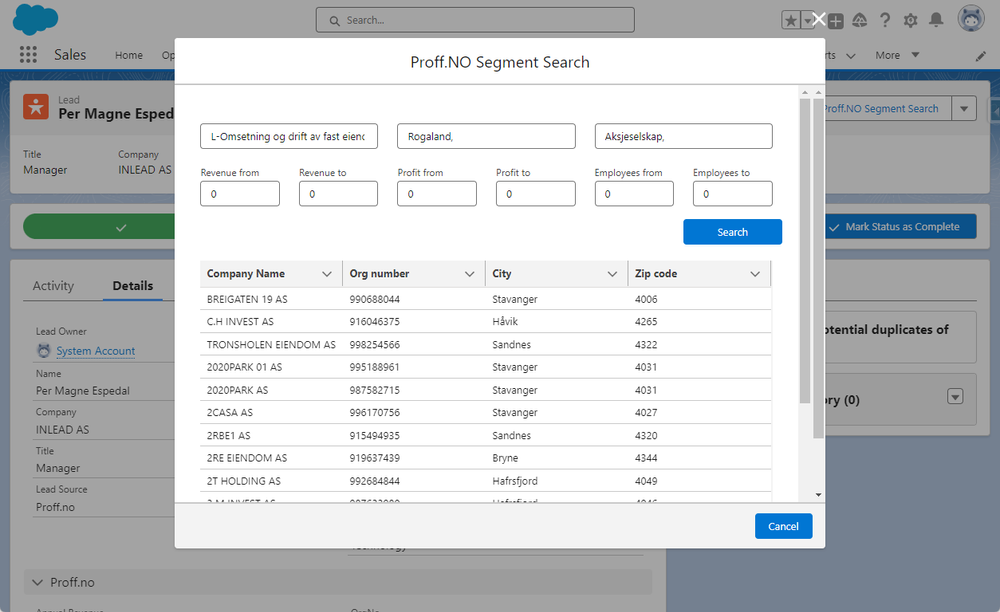Go to the Home navigation tab

[129, 55]
